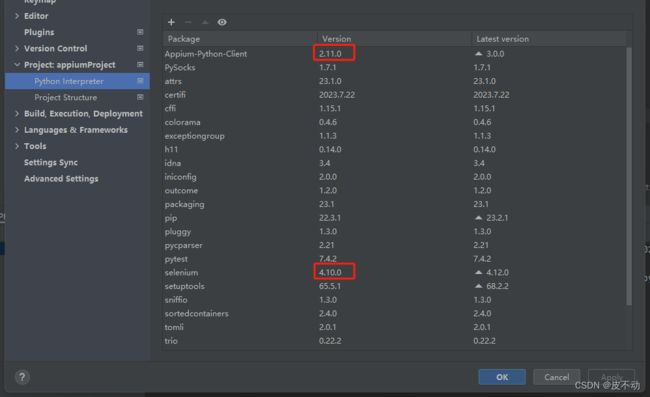Viewport: 650px width, 397px height.
Task: Select the packaging package row
Action: (394, 204)
